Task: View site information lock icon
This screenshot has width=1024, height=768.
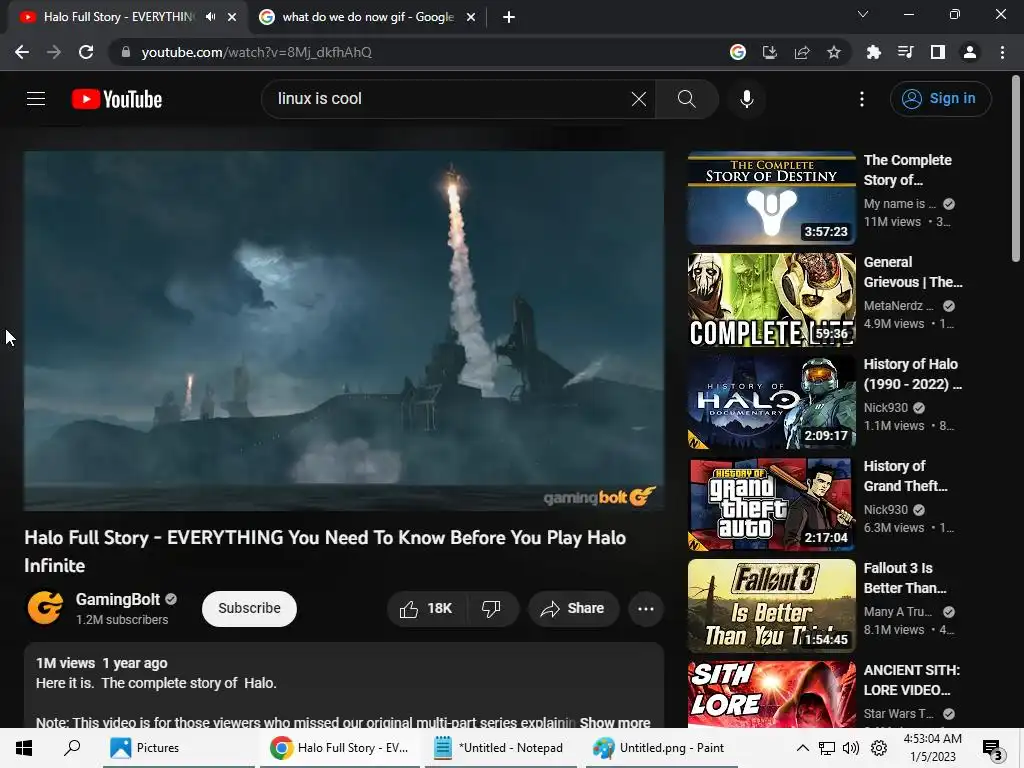Action: (x=126, y=52)
